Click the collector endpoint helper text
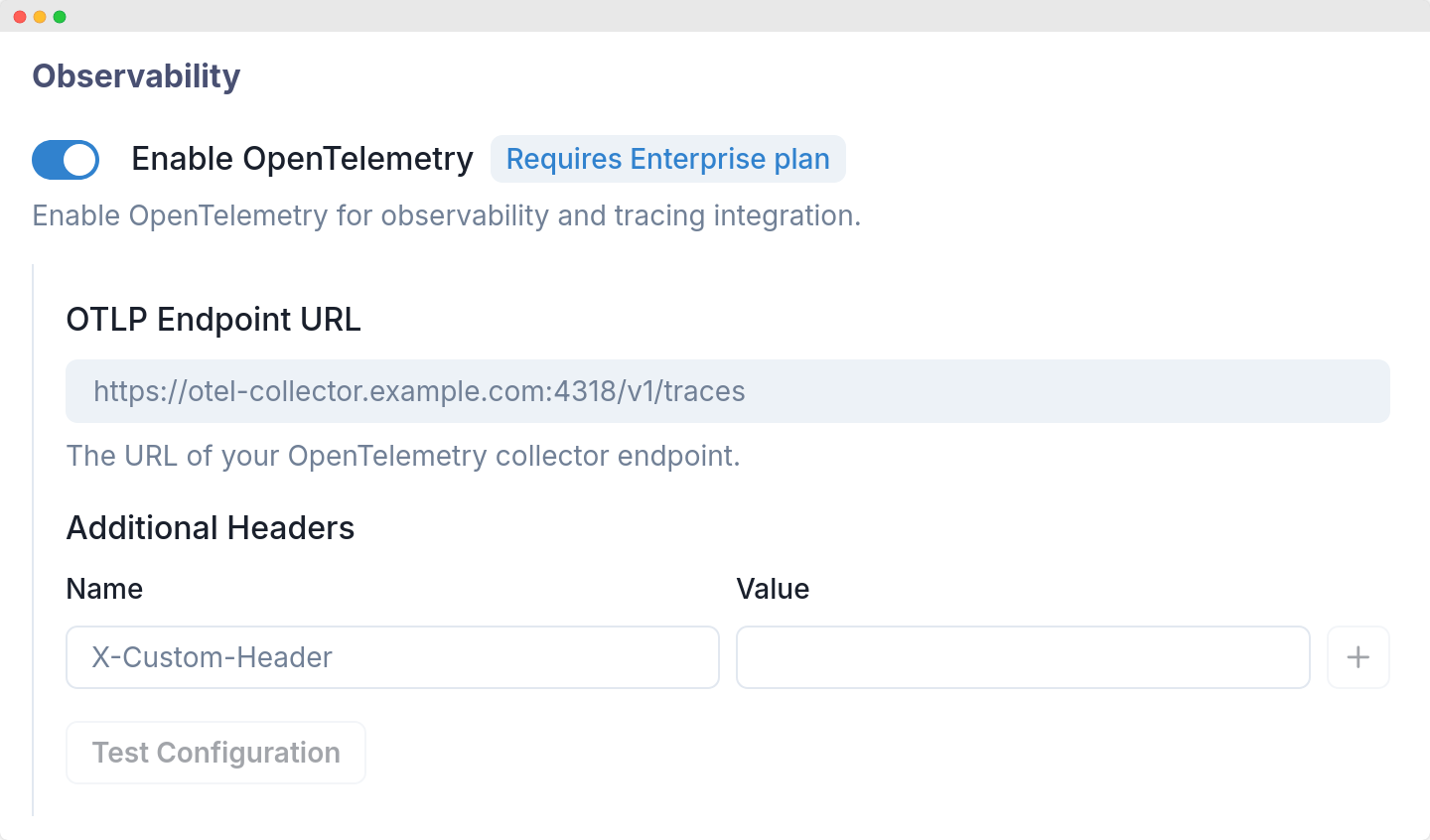1430x840 pixels. 402,456
